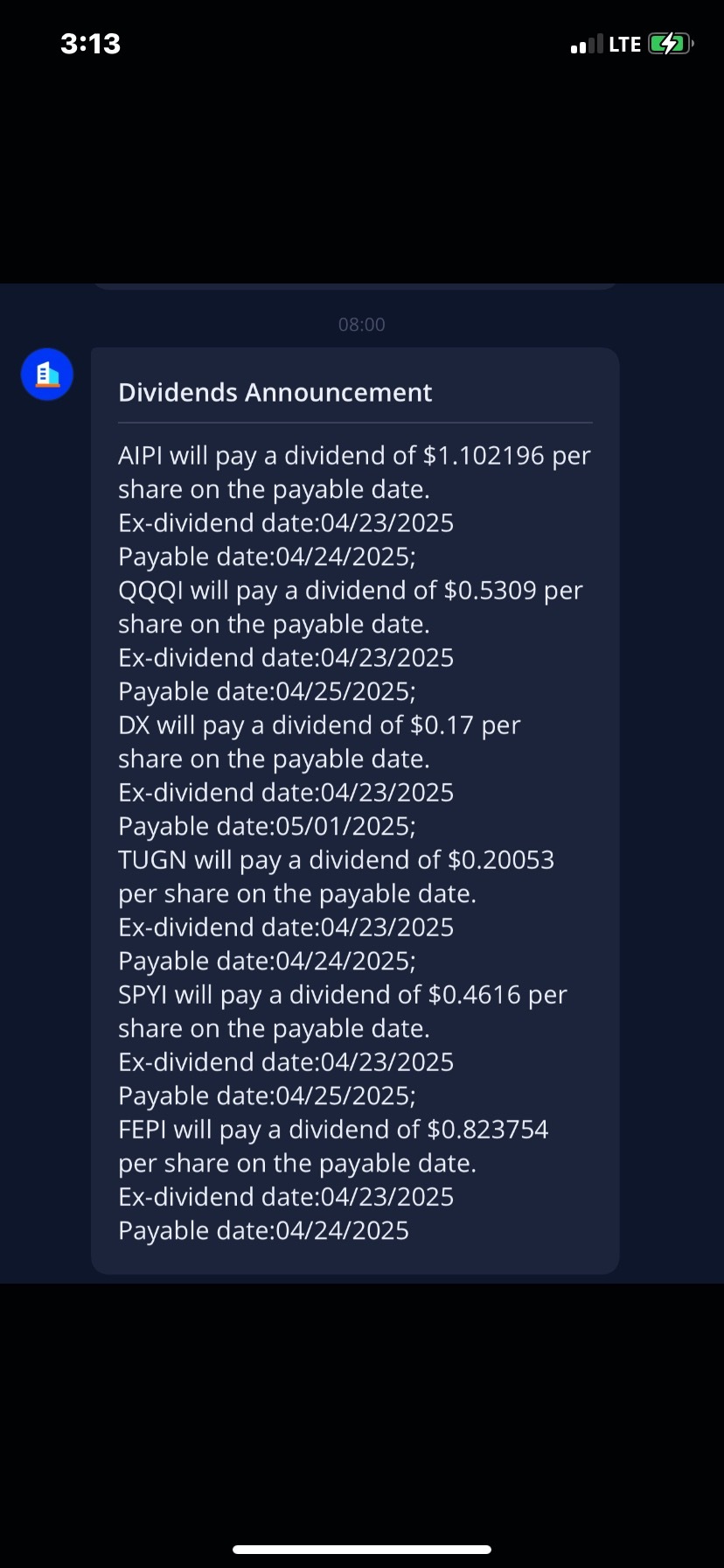
Task: Tap the 08:00 message timestamp
Action: coord(362,325)
